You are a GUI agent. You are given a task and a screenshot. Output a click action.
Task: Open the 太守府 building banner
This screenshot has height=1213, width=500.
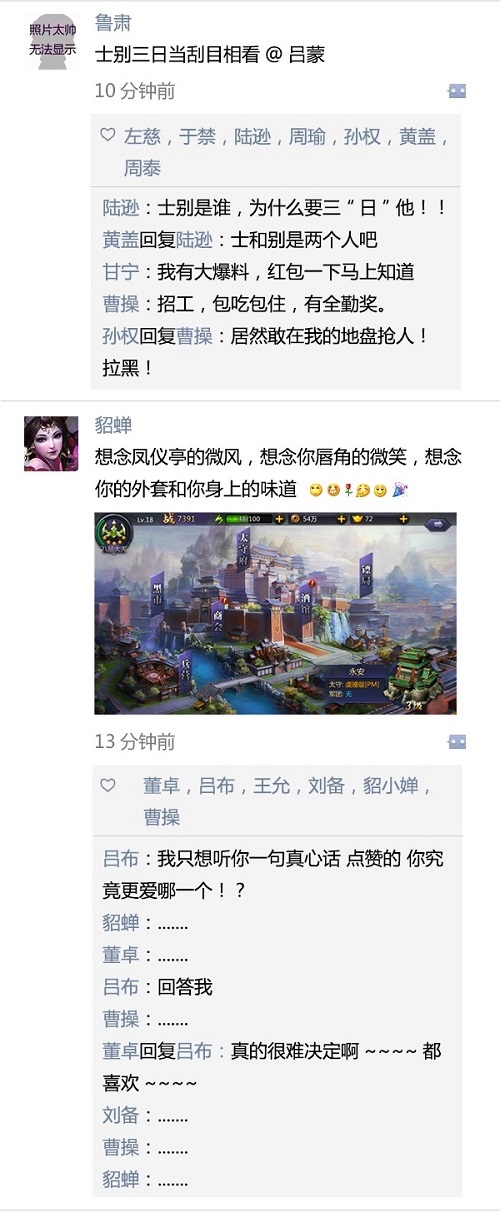coord(244,549)
